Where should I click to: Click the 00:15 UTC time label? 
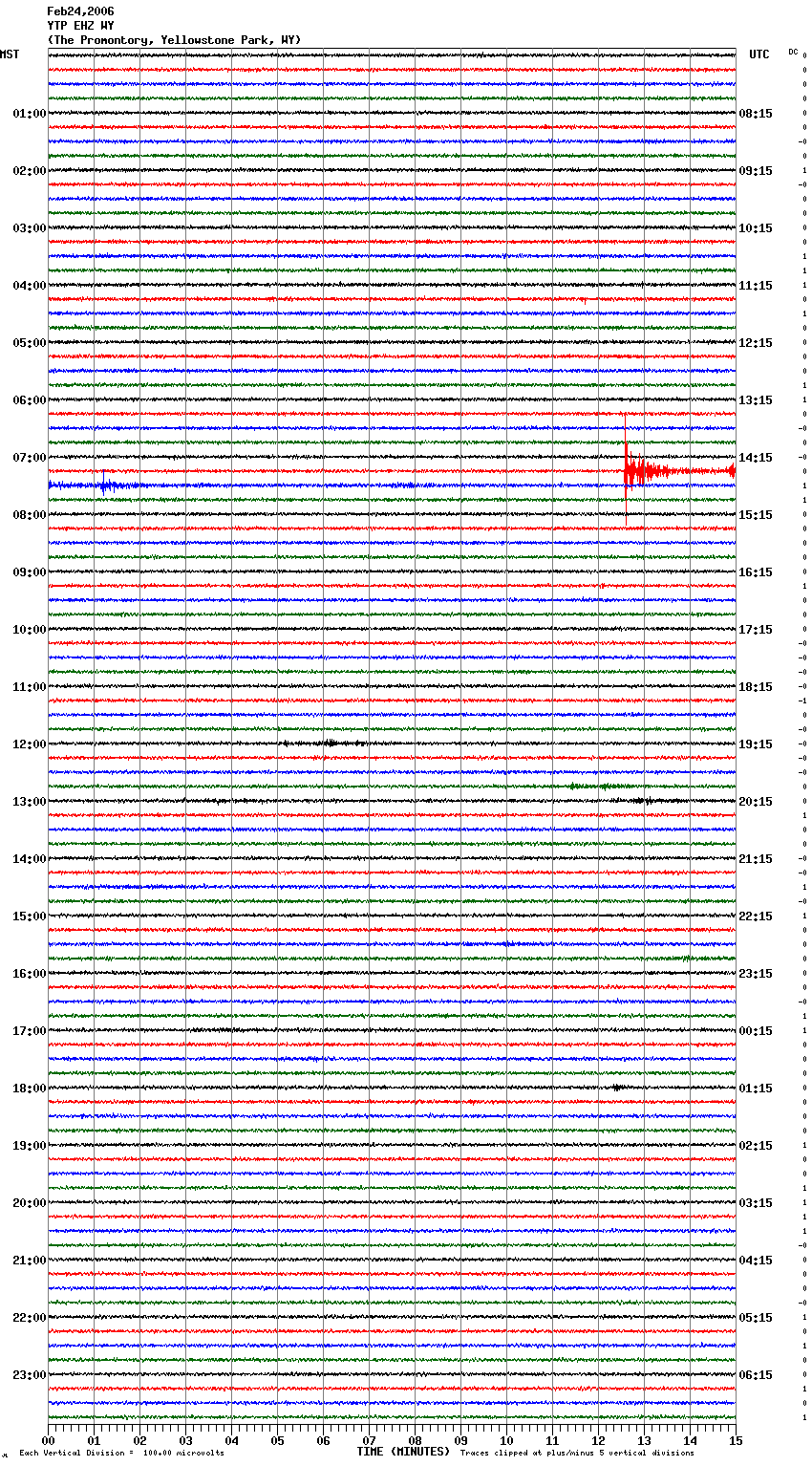point(756,1031)
